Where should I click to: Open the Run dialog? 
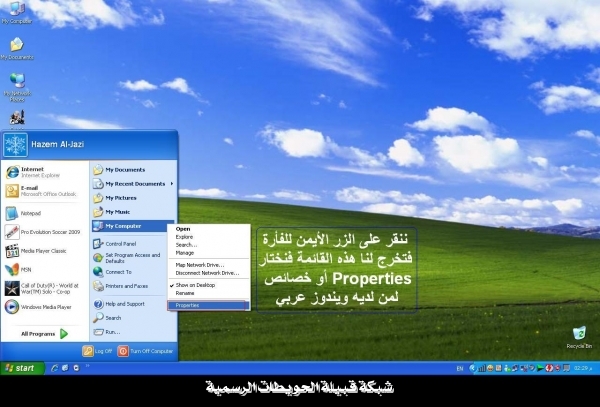107,332
